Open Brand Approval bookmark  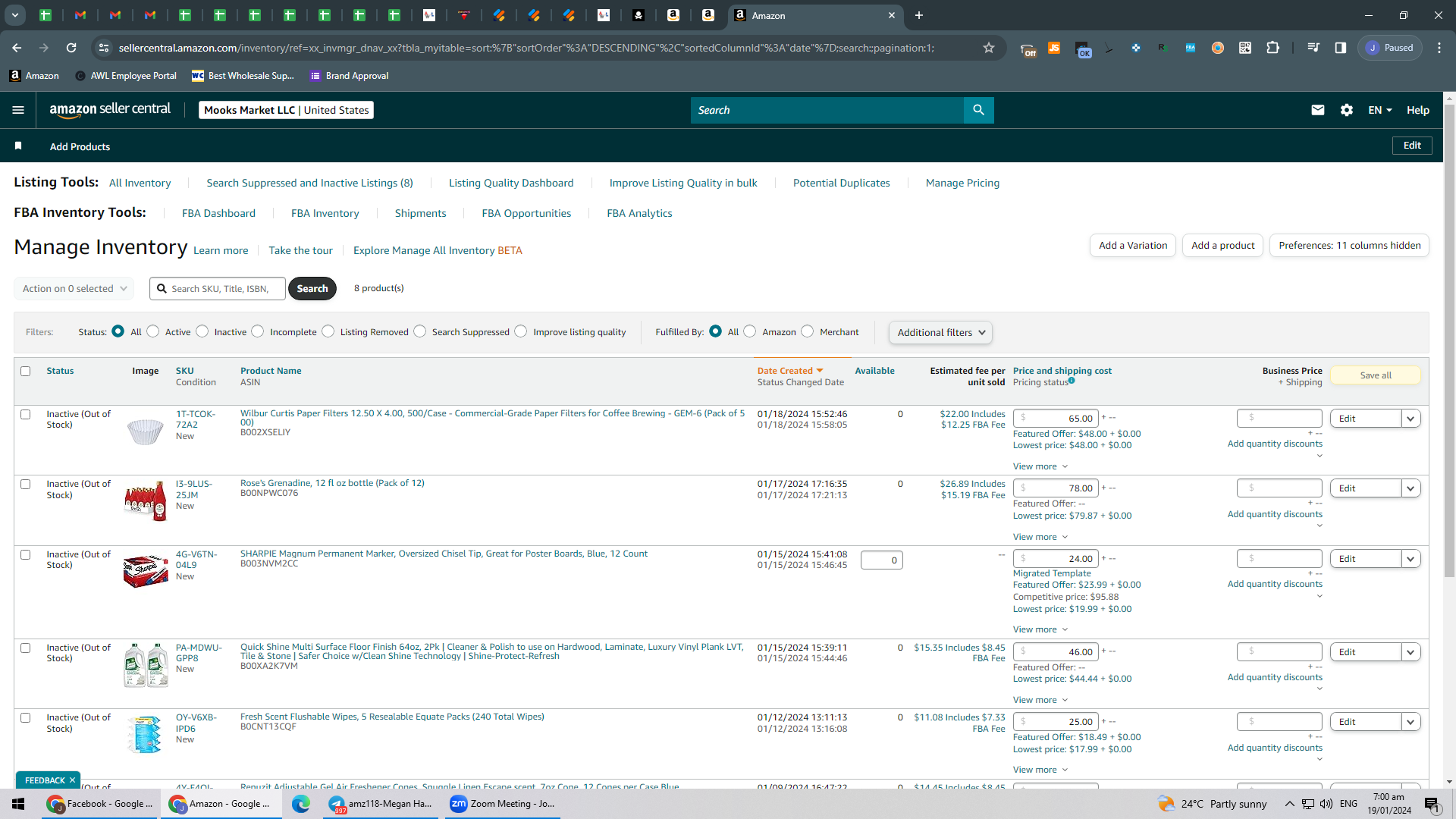[350, 76]
